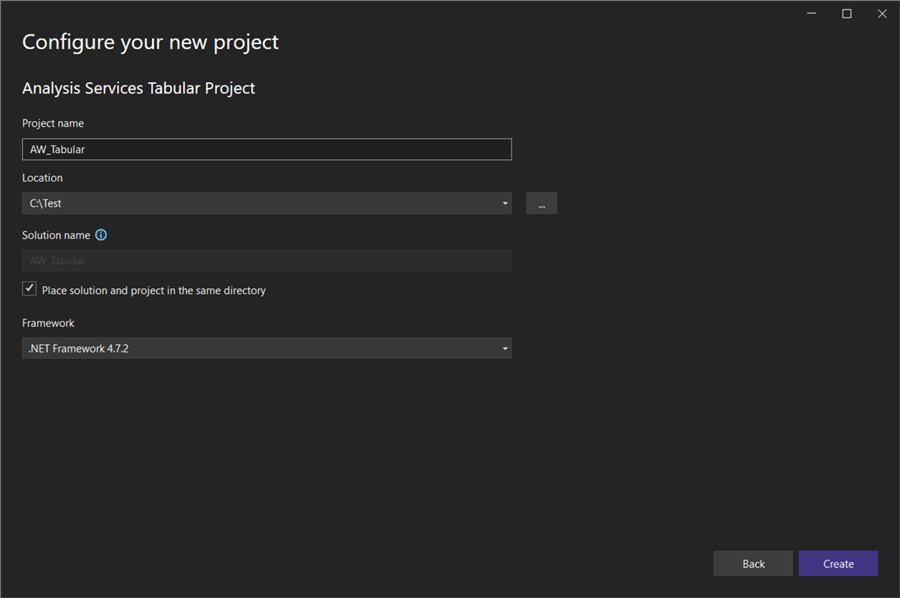Click the disabled Solution name field
The width and height of the screenshot is (900, 598).
pyautogui.click(x=267, y=261)
